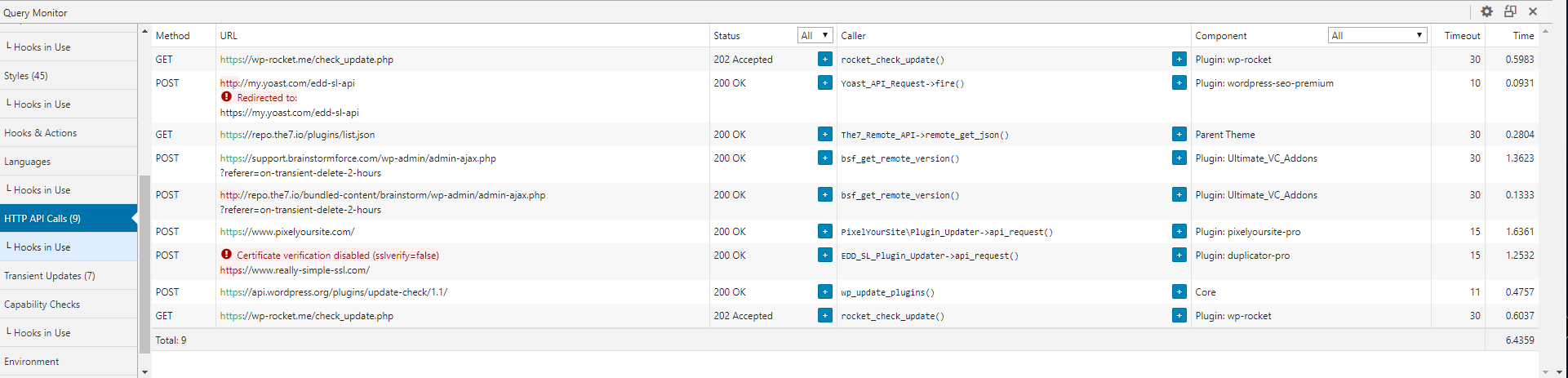Viewport: 1568px width, 378px height.
Task: Toggle status plus for api.wordpress.org update-check row
Action: click(825, 292)
